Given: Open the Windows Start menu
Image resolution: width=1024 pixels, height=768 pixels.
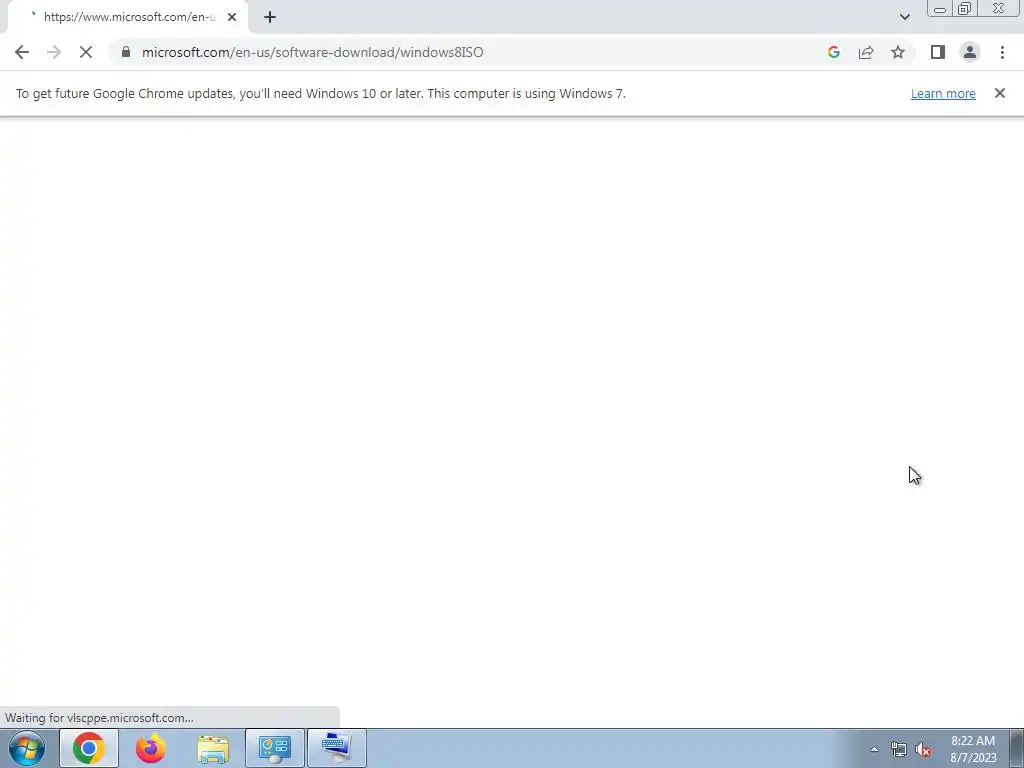Looking at the screenshot, I should [x=27, y=748].
